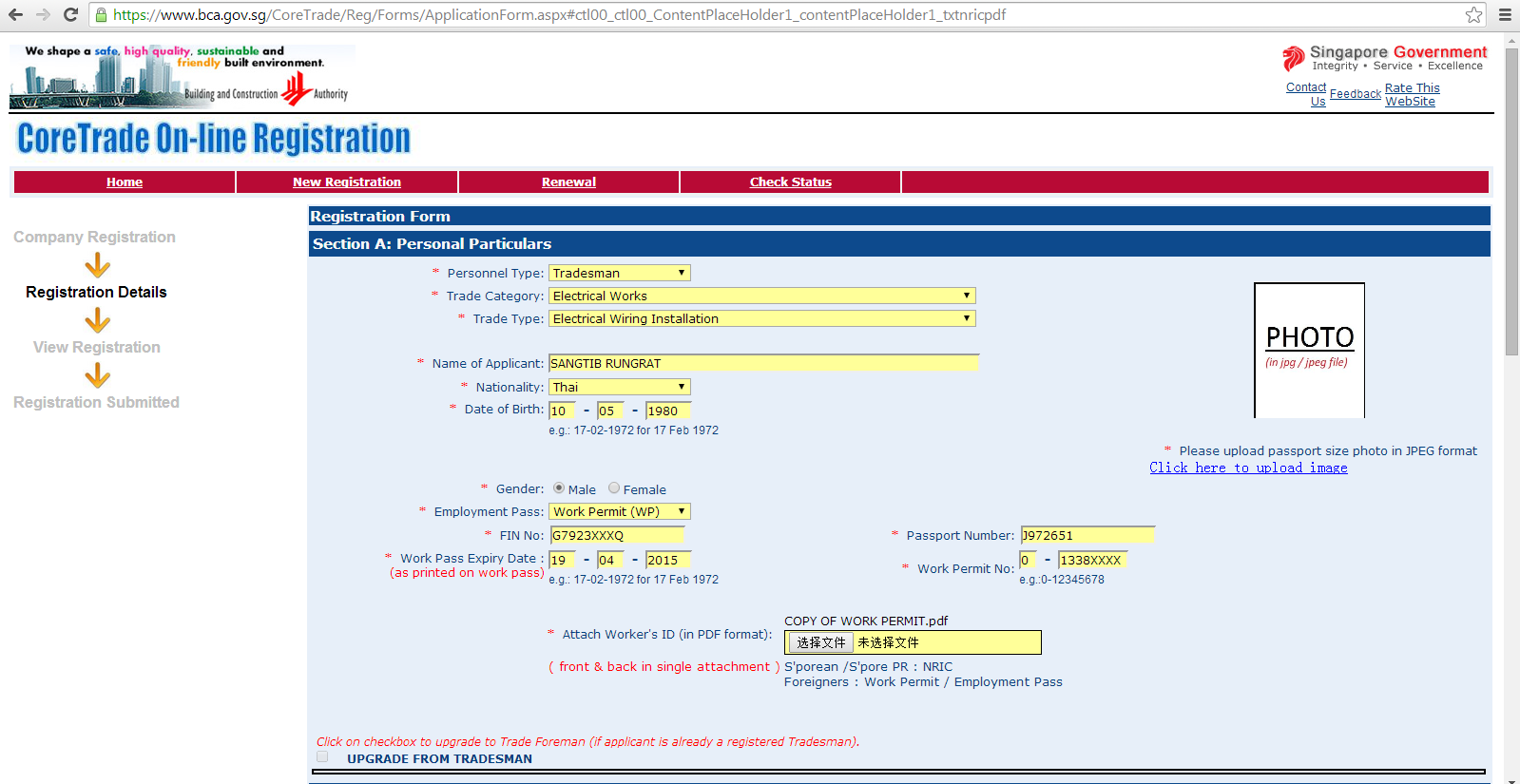Click the vertical scrollbar thumb

tap(1511, 201)
